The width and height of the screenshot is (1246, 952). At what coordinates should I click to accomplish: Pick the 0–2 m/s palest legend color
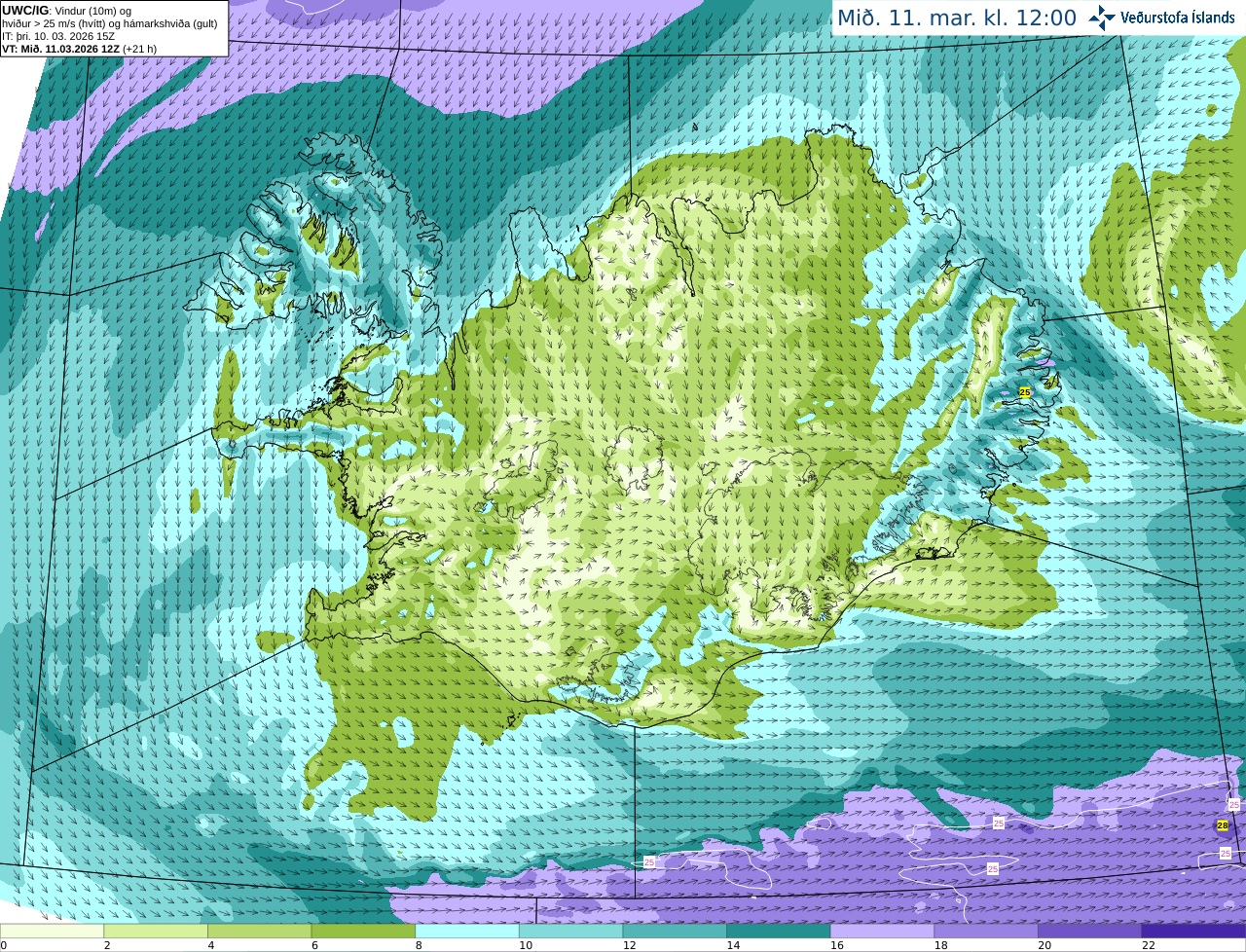tap(52, 931)
